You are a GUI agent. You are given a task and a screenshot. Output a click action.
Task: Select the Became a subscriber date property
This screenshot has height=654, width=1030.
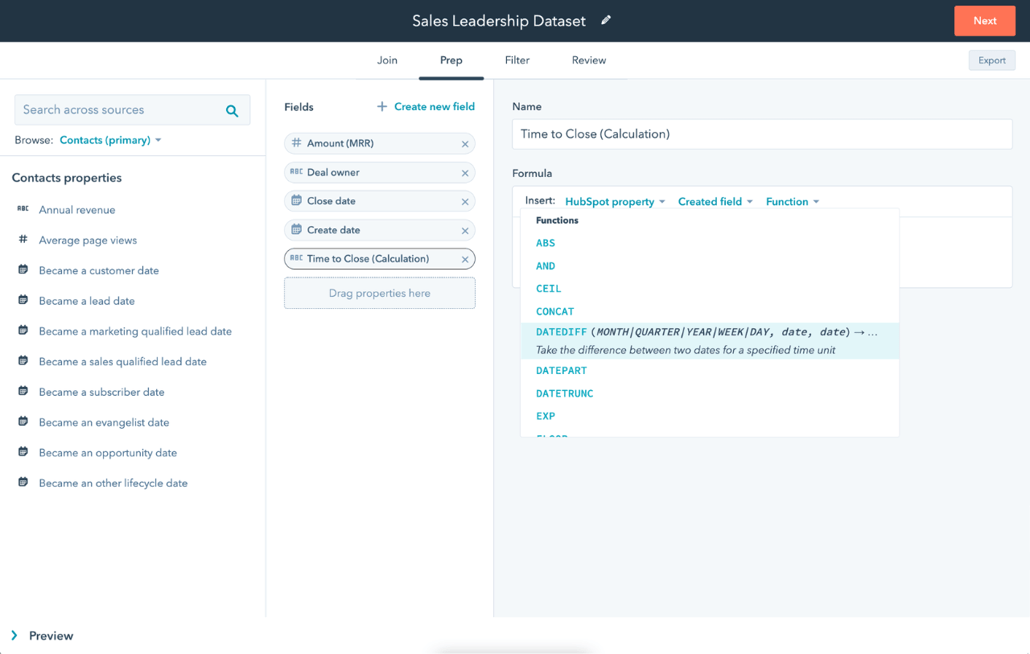[x=101, y=392]
